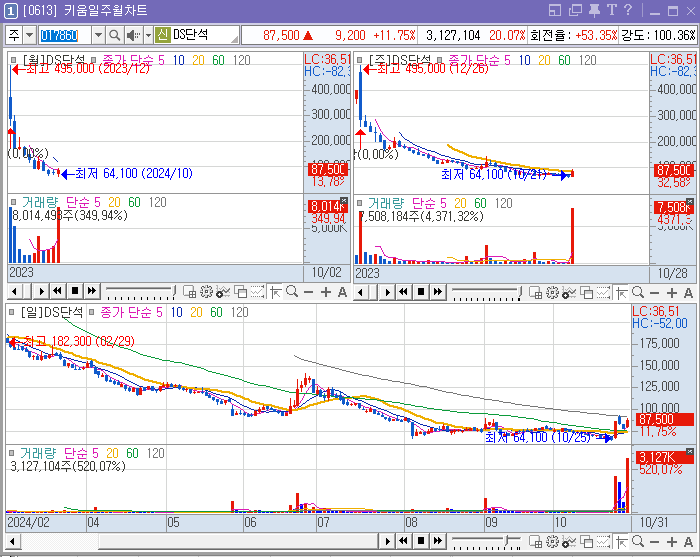Expand the stock code history dropdown

(x=98, y=35)
